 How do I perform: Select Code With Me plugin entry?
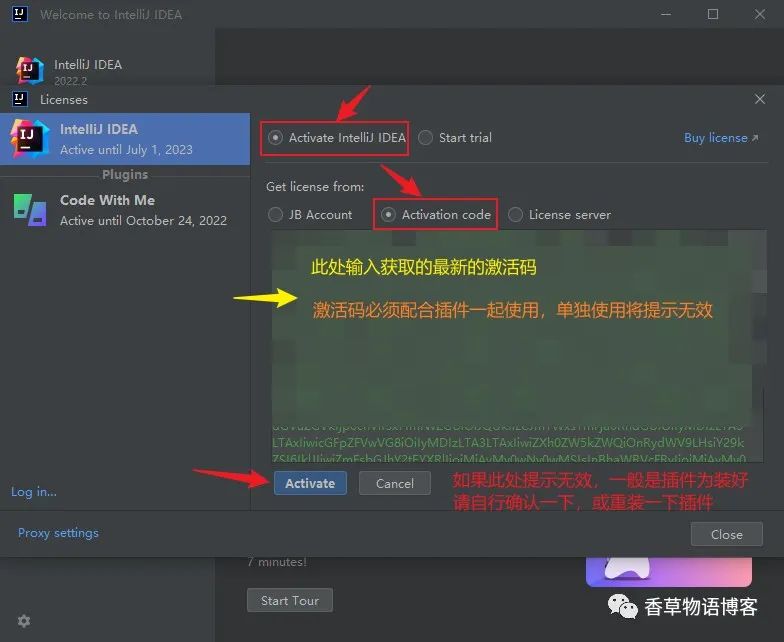125,210
